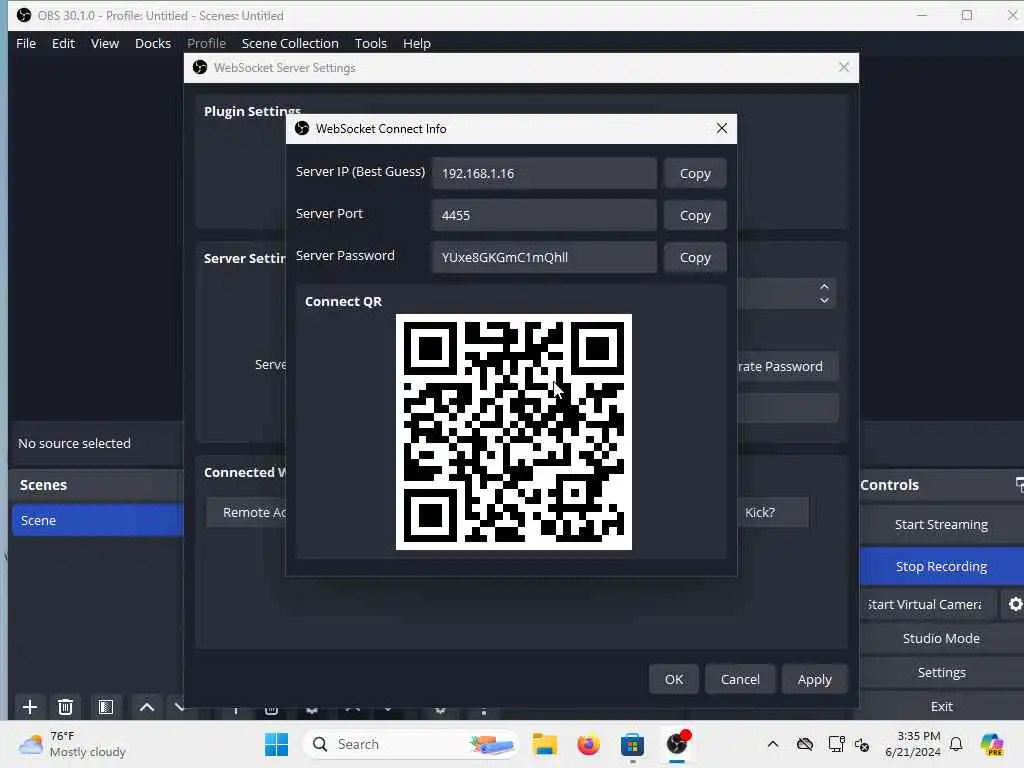
Task: Open scene filters icon
Action: click(x=106, y=707)
